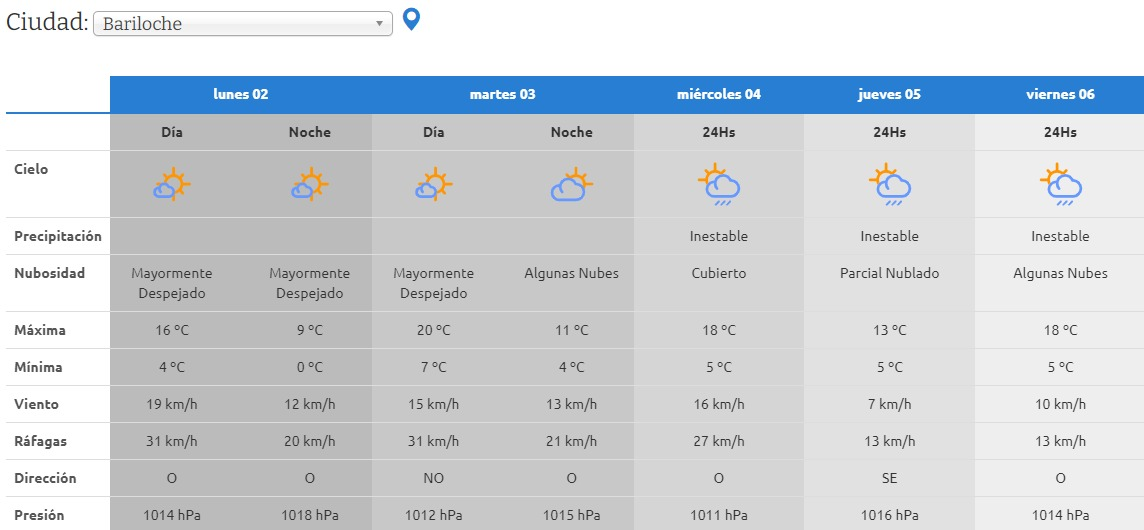This screenshot has height=530, width=1144.
Task: Click the 10 km/h viento value
Action: pyautogui.click(x=1060, y=404)
